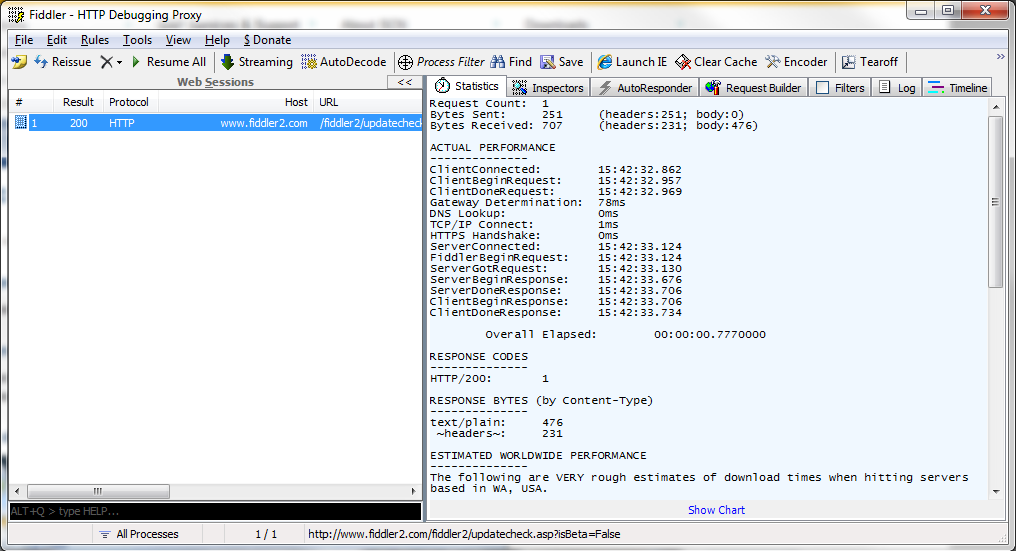The image size is (1016, 551).
Task: Click the comment icon in the toolbar
Action: tap(19, 62)
